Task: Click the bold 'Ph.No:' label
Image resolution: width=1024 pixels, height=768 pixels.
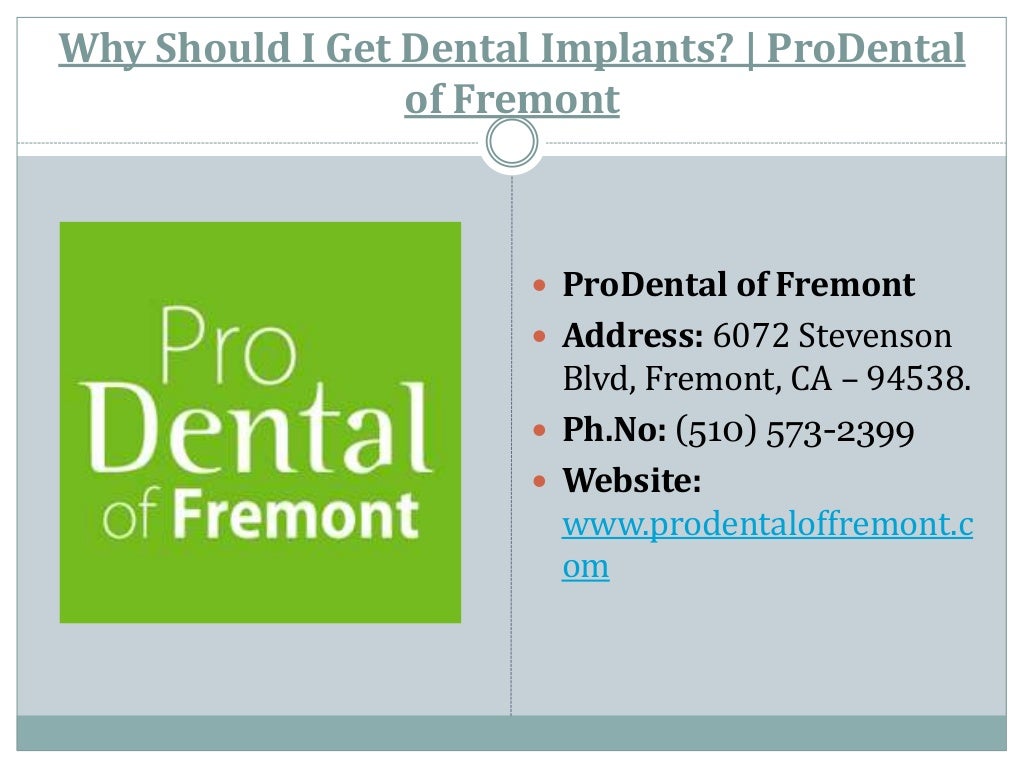Action: 615,430
